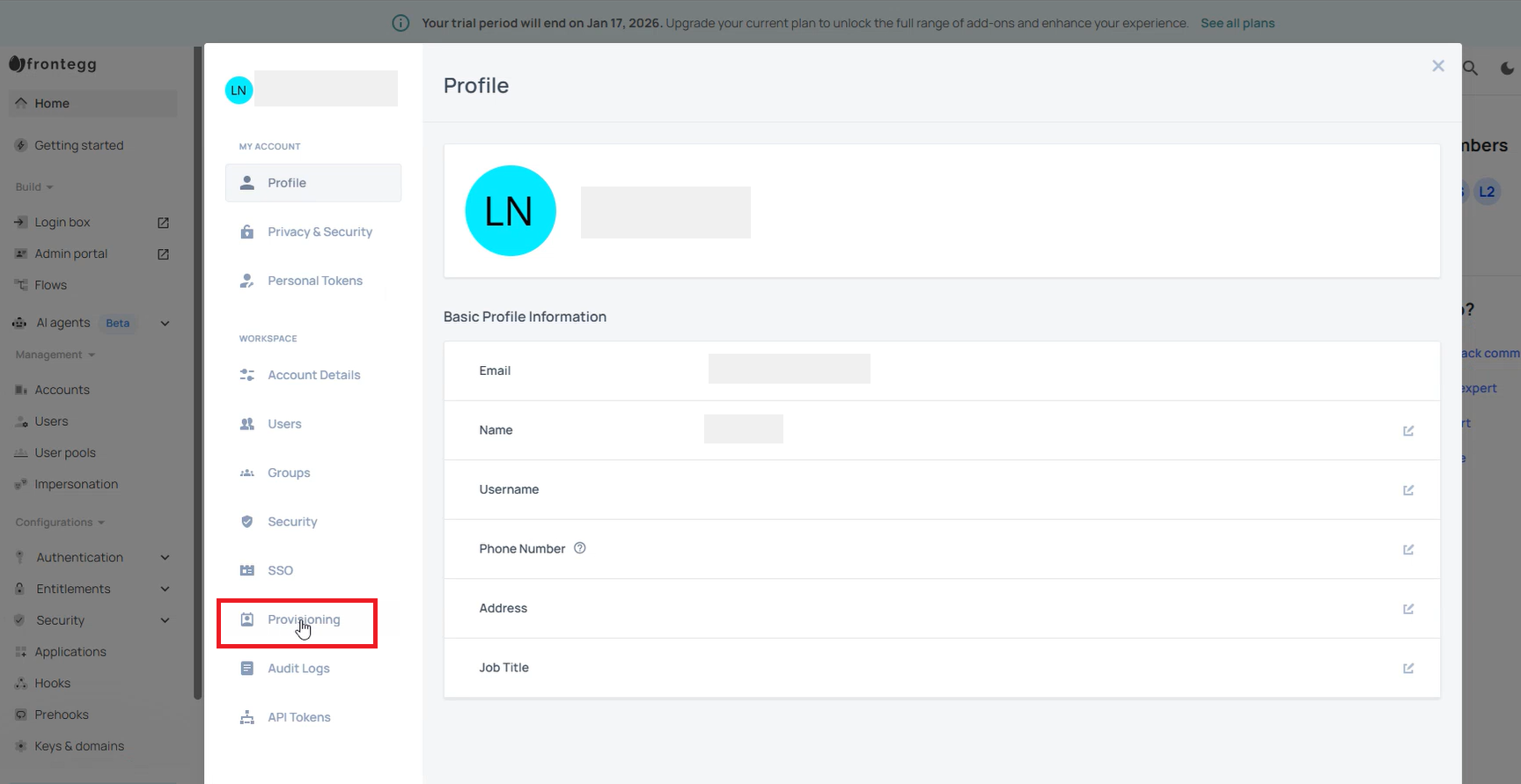Go to Home in sidebar
1521x784 pixels.
point(92,104)
